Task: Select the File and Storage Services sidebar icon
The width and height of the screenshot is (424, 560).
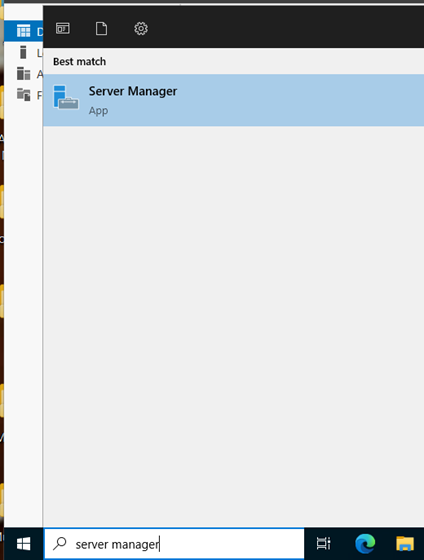Action: pyautogui.click(x=24, y=95)
